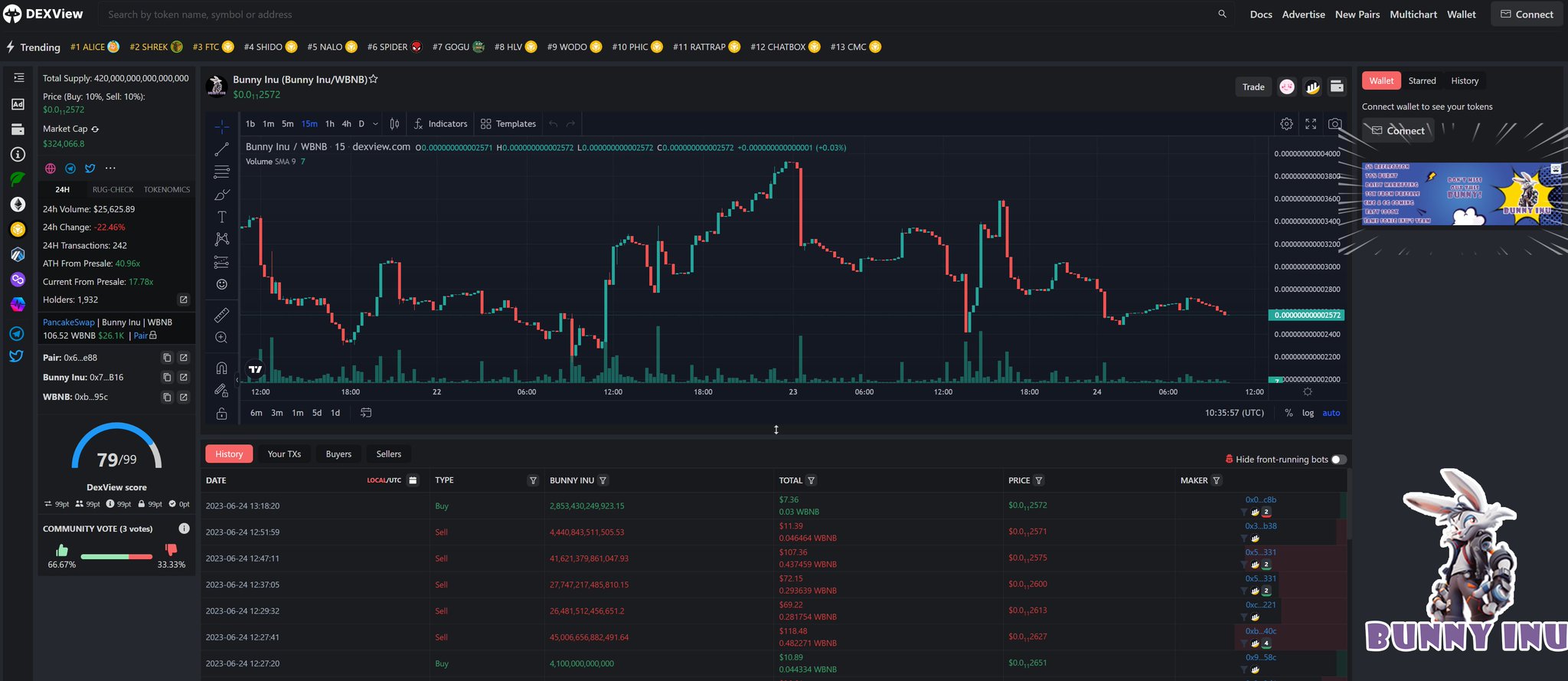Select the trend line drawing tool
The width and height of the screenshot is (1568, 681).
tap(221, 149)
